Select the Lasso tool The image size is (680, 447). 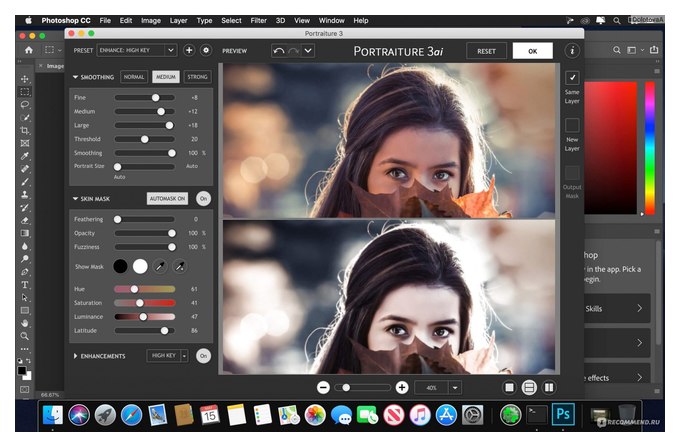click(x=25, y=104)
